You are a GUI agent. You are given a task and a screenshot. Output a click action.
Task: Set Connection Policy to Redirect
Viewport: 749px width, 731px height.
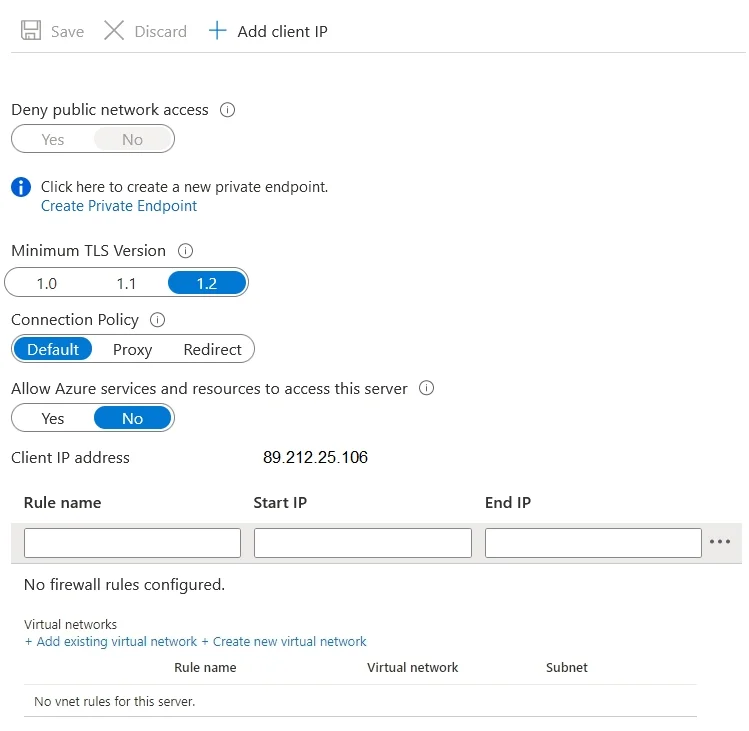[x=213, y=349]
